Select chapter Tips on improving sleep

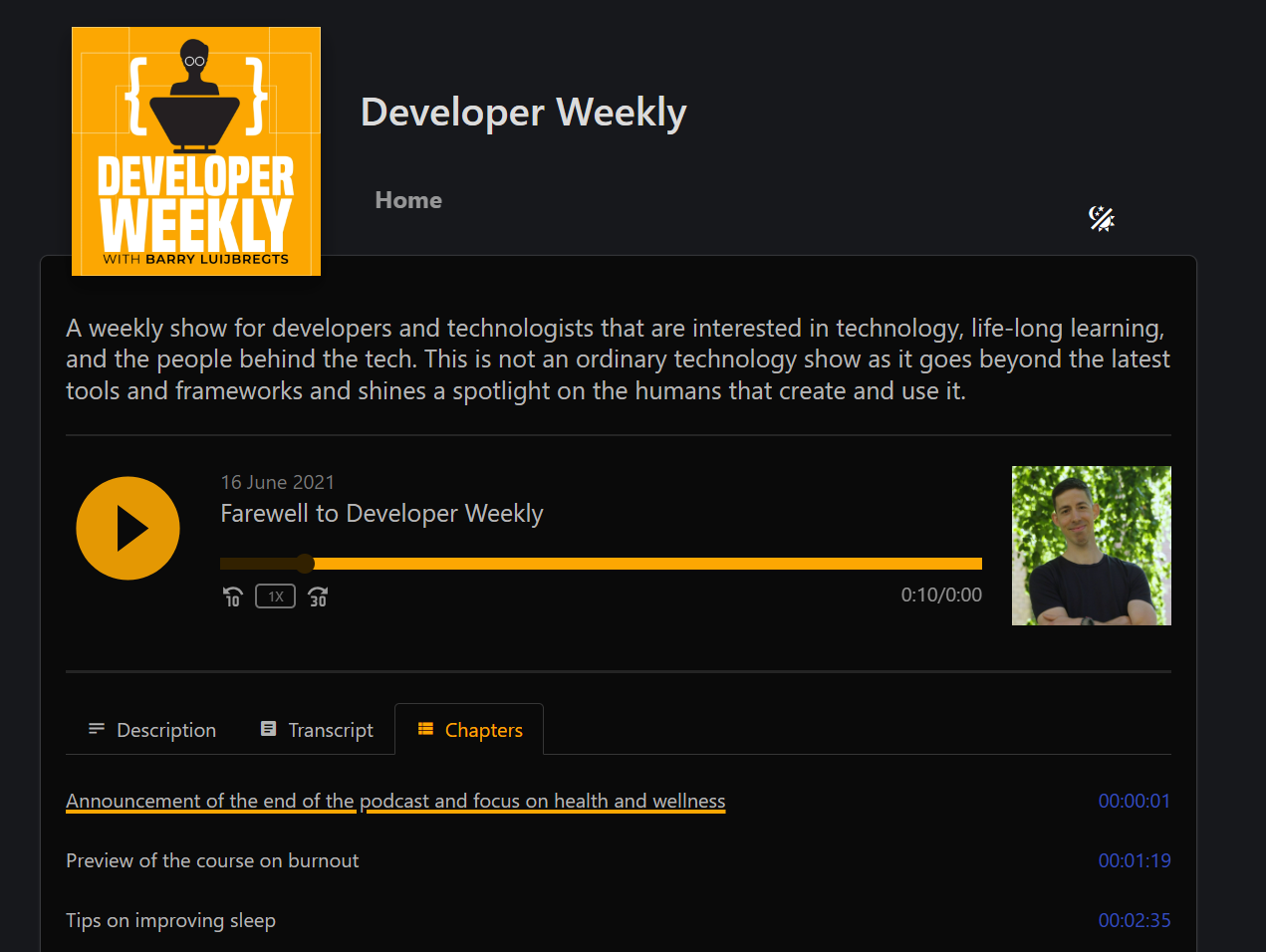click(170, 920)
